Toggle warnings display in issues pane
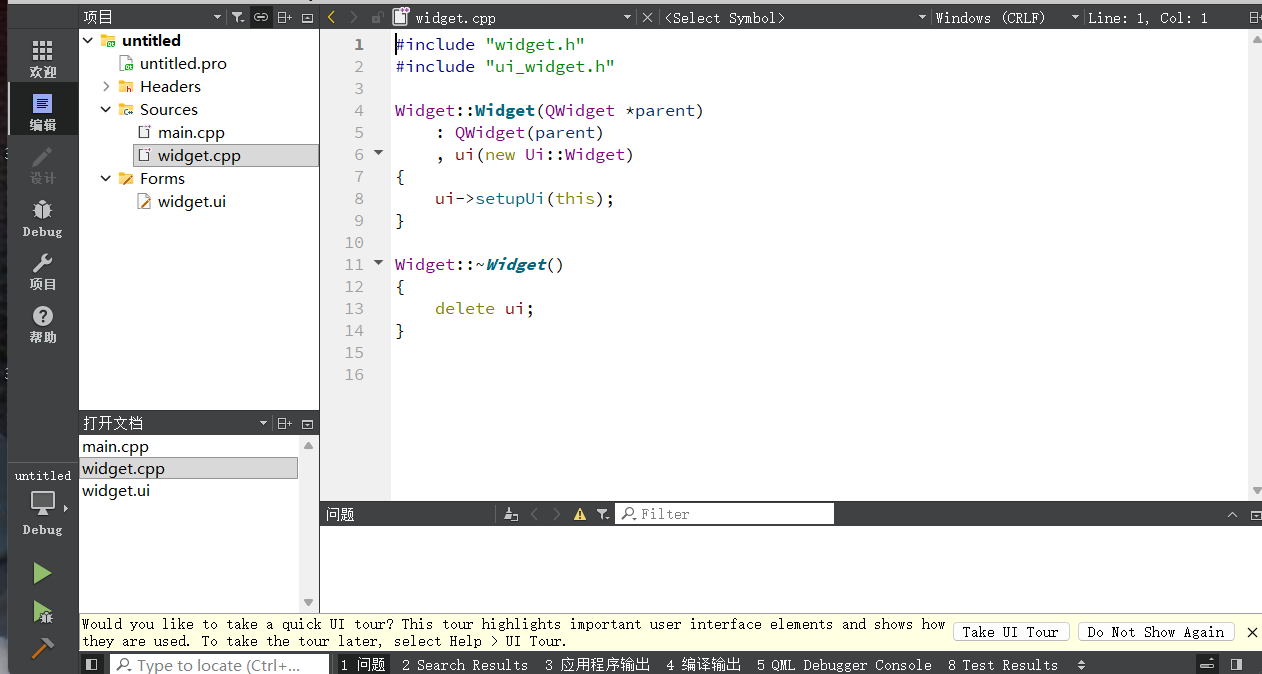The width and height of the screenshot is (1262, 674). pos(580,514)
